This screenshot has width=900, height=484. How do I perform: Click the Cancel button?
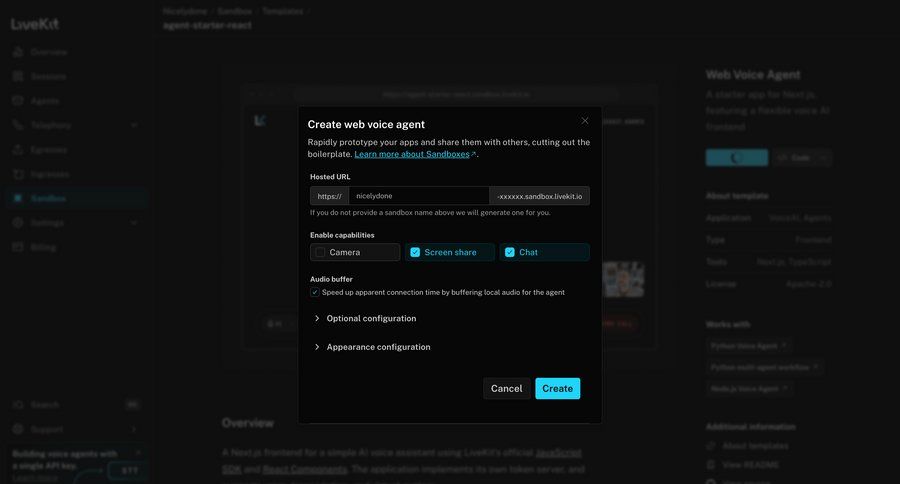click(x=506, y=389)
